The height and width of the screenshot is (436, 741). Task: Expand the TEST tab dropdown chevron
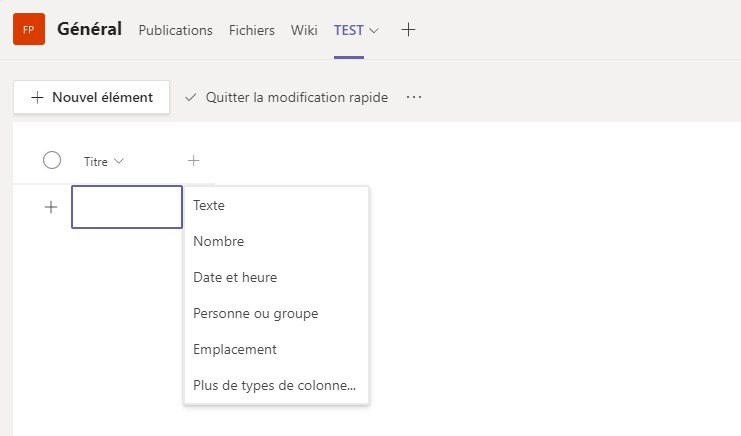point(374,30)
